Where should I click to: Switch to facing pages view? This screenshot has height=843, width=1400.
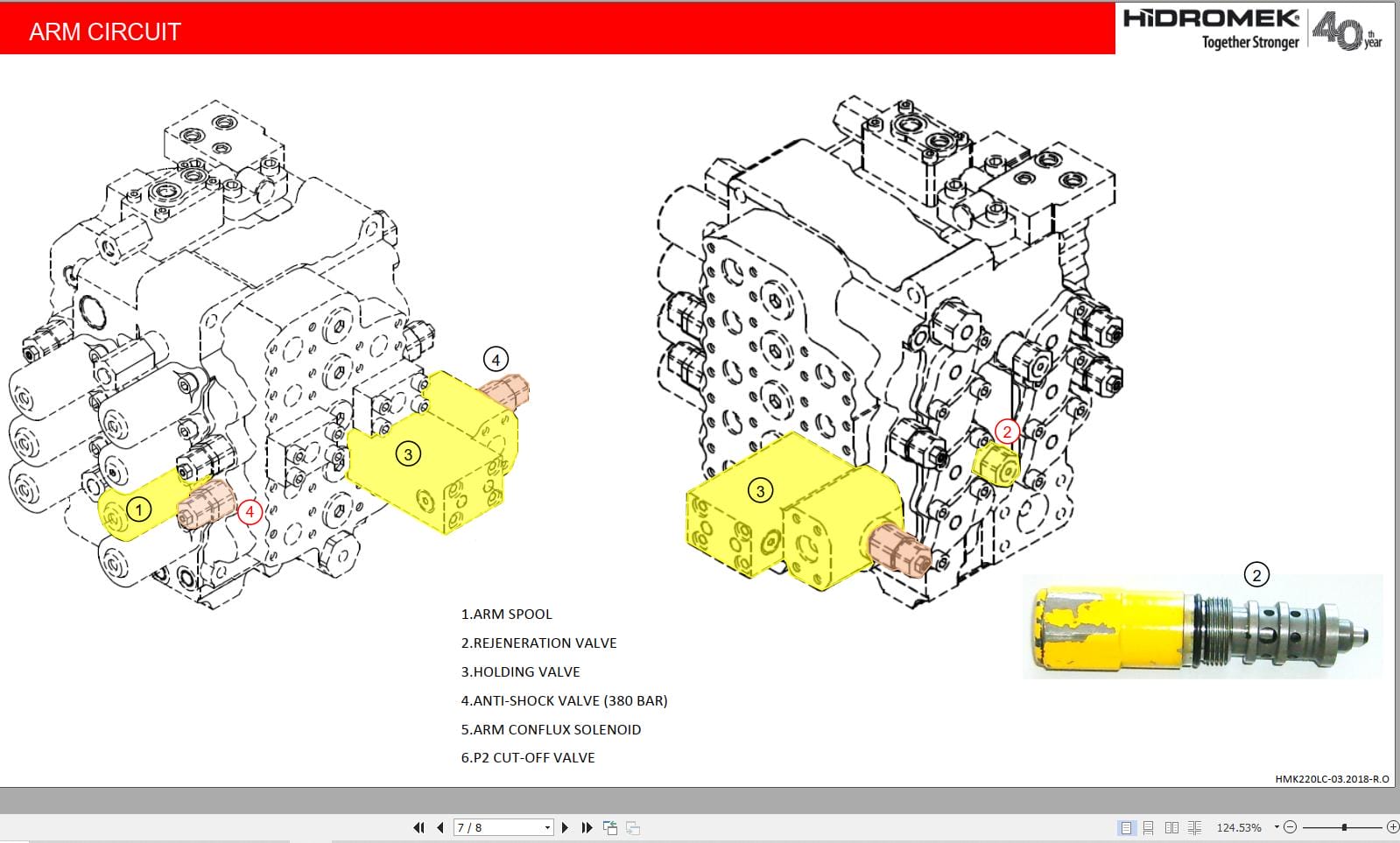click(x=1171, y=827)
